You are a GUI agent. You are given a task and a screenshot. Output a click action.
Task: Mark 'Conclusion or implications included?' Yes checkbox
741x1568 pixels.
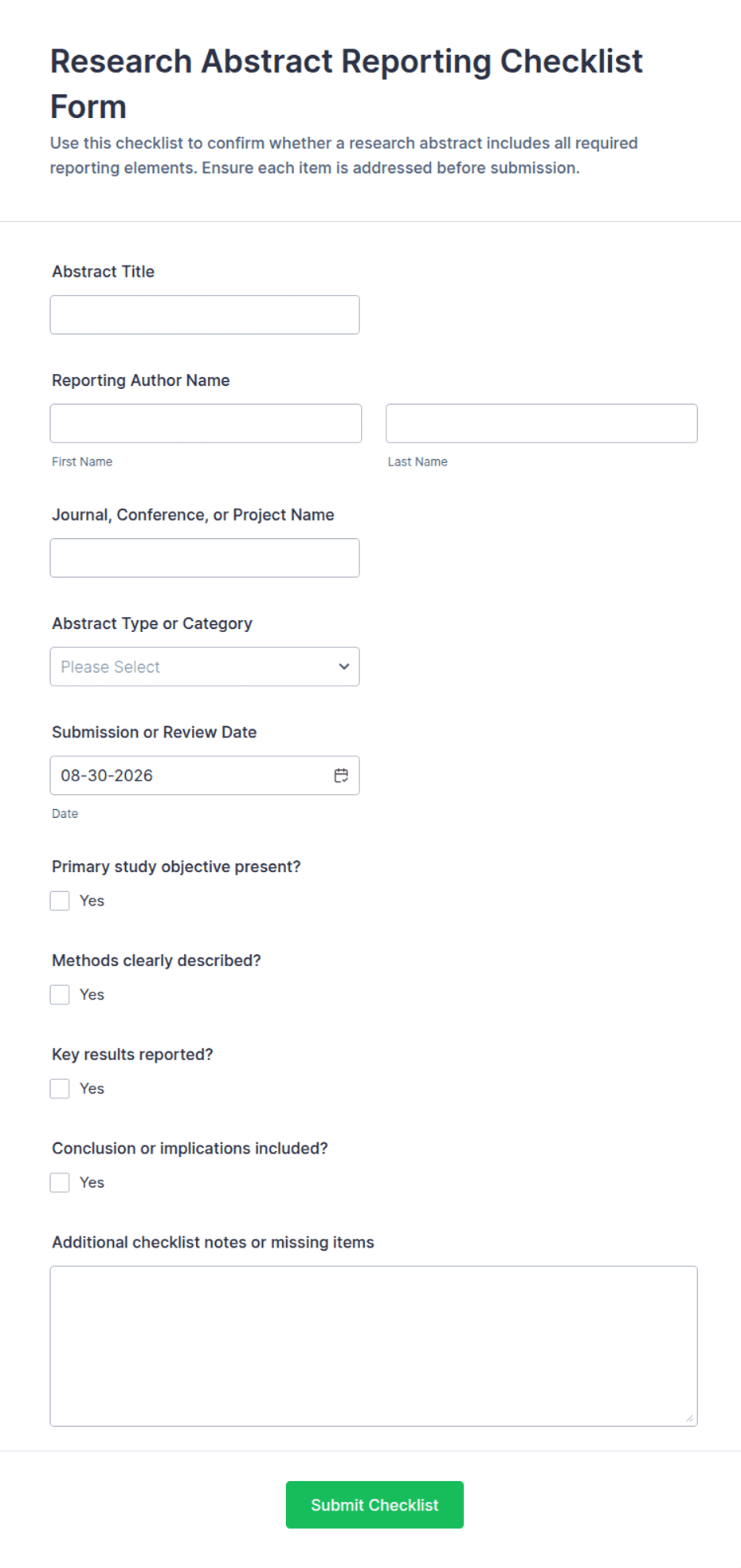pyautogui.click(x=60, y=1183)
